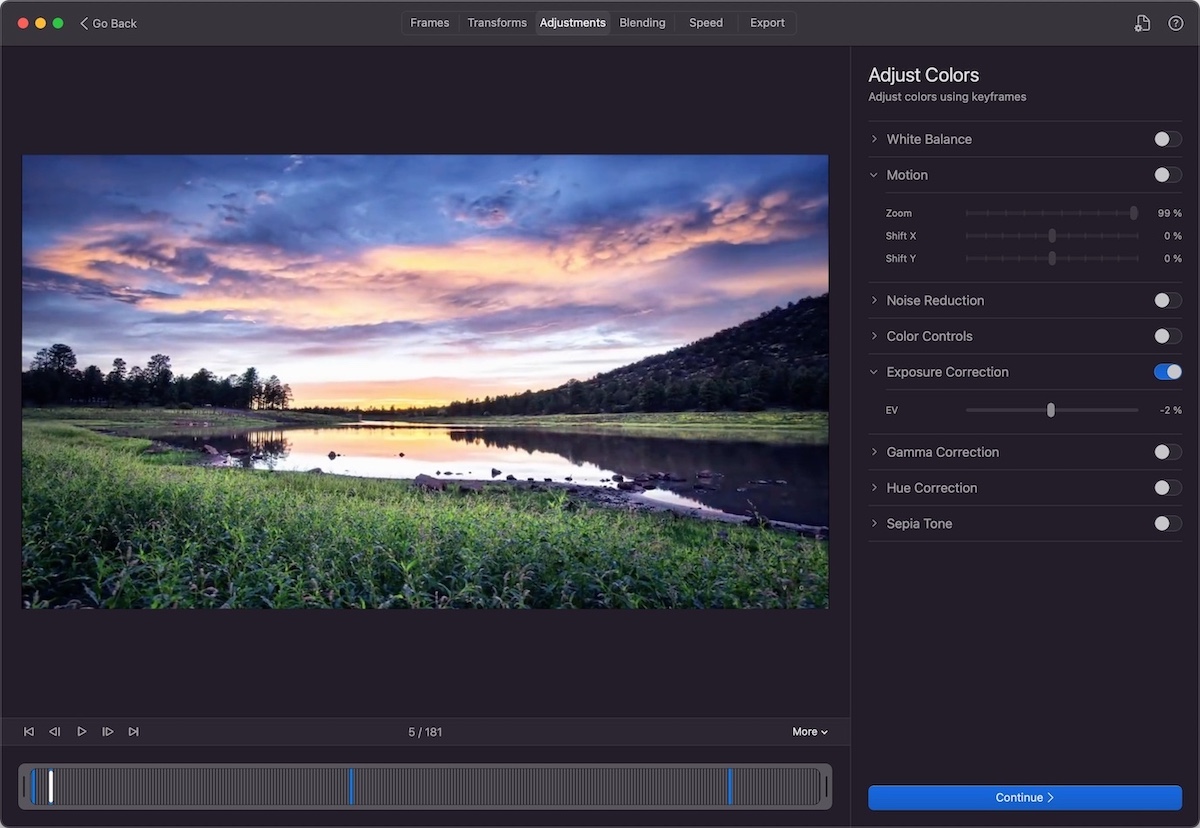The height and width of the screenshot is (828, 1200).
Task: Click the Zoom value "99 %"
Action: [x=1170, y=213]
